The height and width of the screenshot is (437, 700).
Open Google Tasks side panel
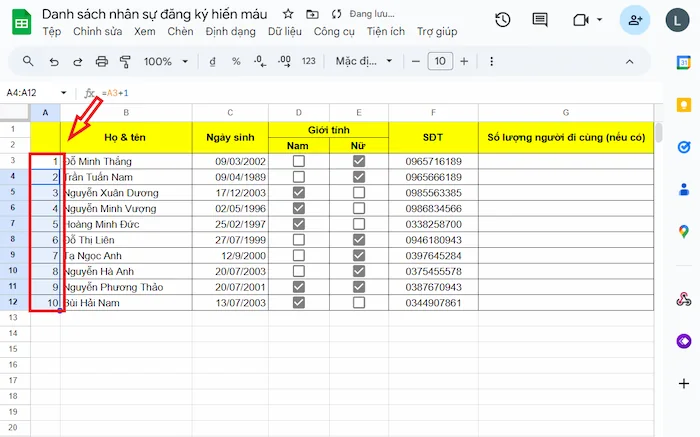683,147
